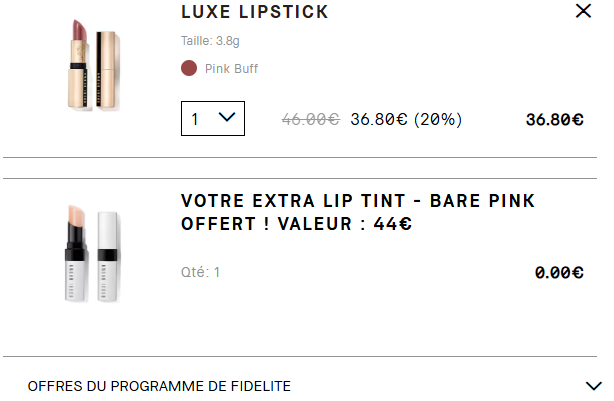Click the 0.00€ free gift price
This screenshot has width=614, height=401.
tap(559, 273)
